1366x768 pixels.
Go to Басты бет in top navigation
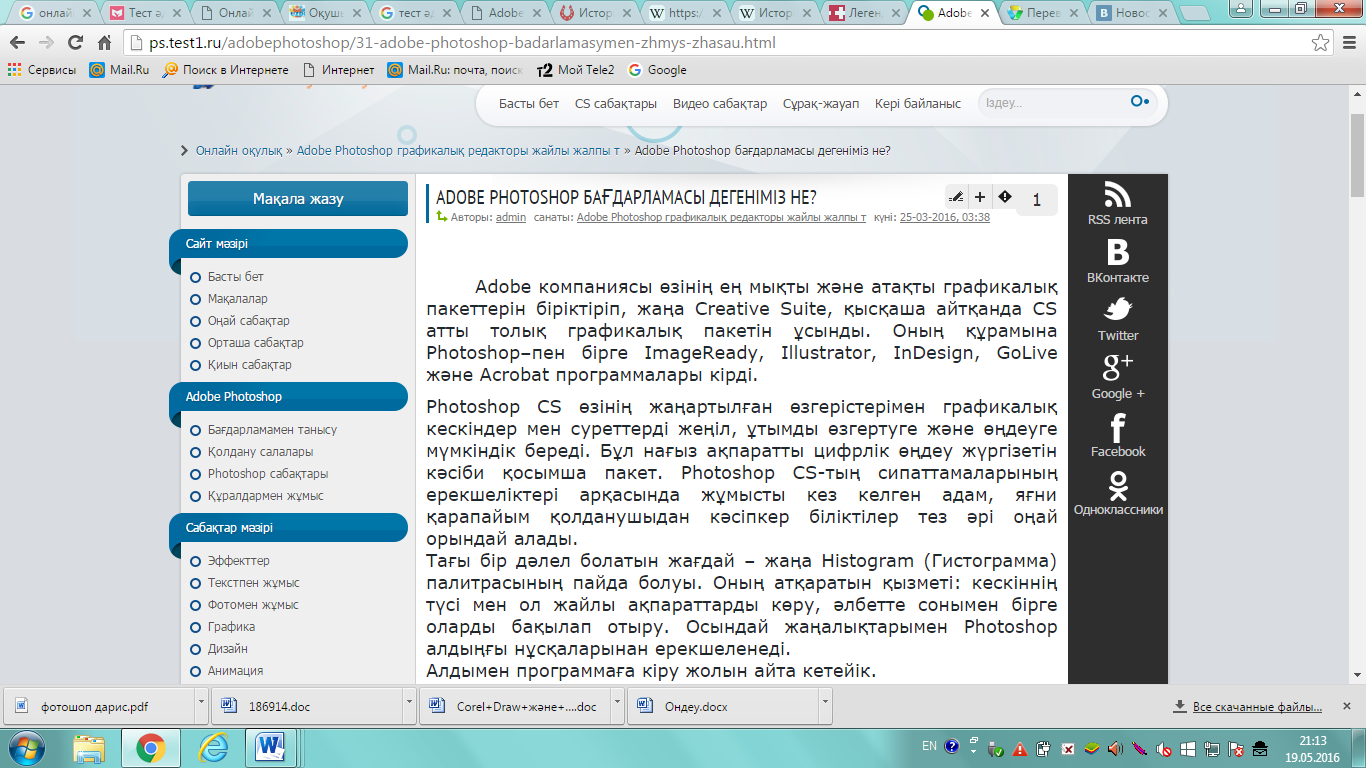(529, 103)
